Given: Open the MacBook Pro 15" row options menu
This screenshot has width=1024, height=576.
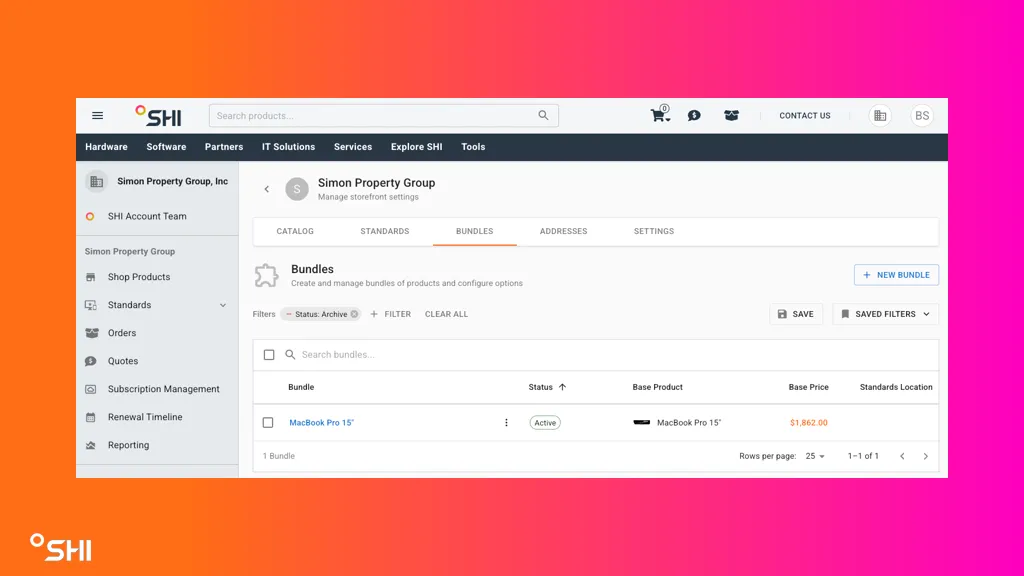Looking at the screenshot, I should pos(506,423).
